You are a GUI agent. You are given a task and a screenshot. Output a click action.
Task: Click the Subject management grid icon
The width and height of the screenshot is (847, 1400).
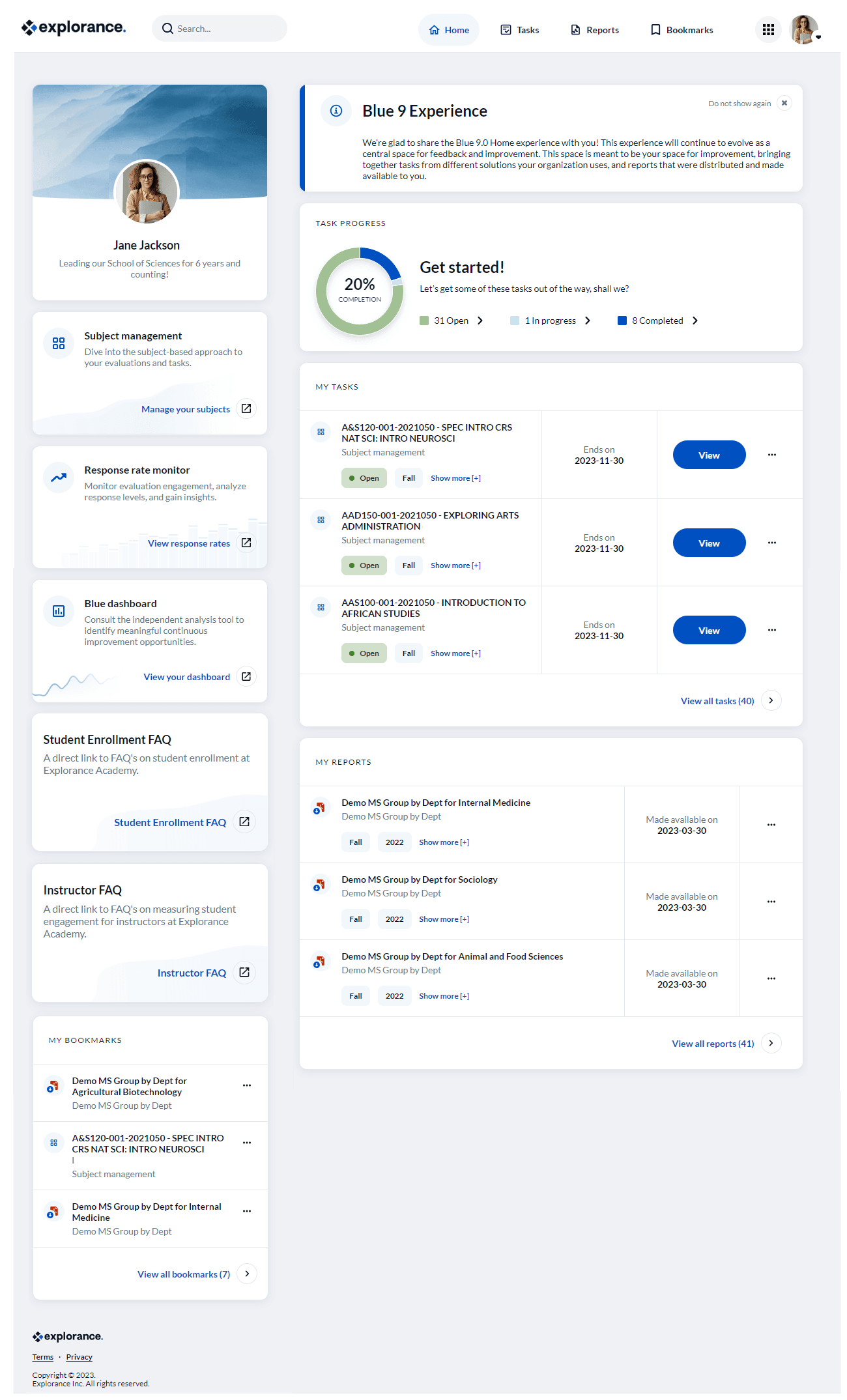(x=59, y=343)
